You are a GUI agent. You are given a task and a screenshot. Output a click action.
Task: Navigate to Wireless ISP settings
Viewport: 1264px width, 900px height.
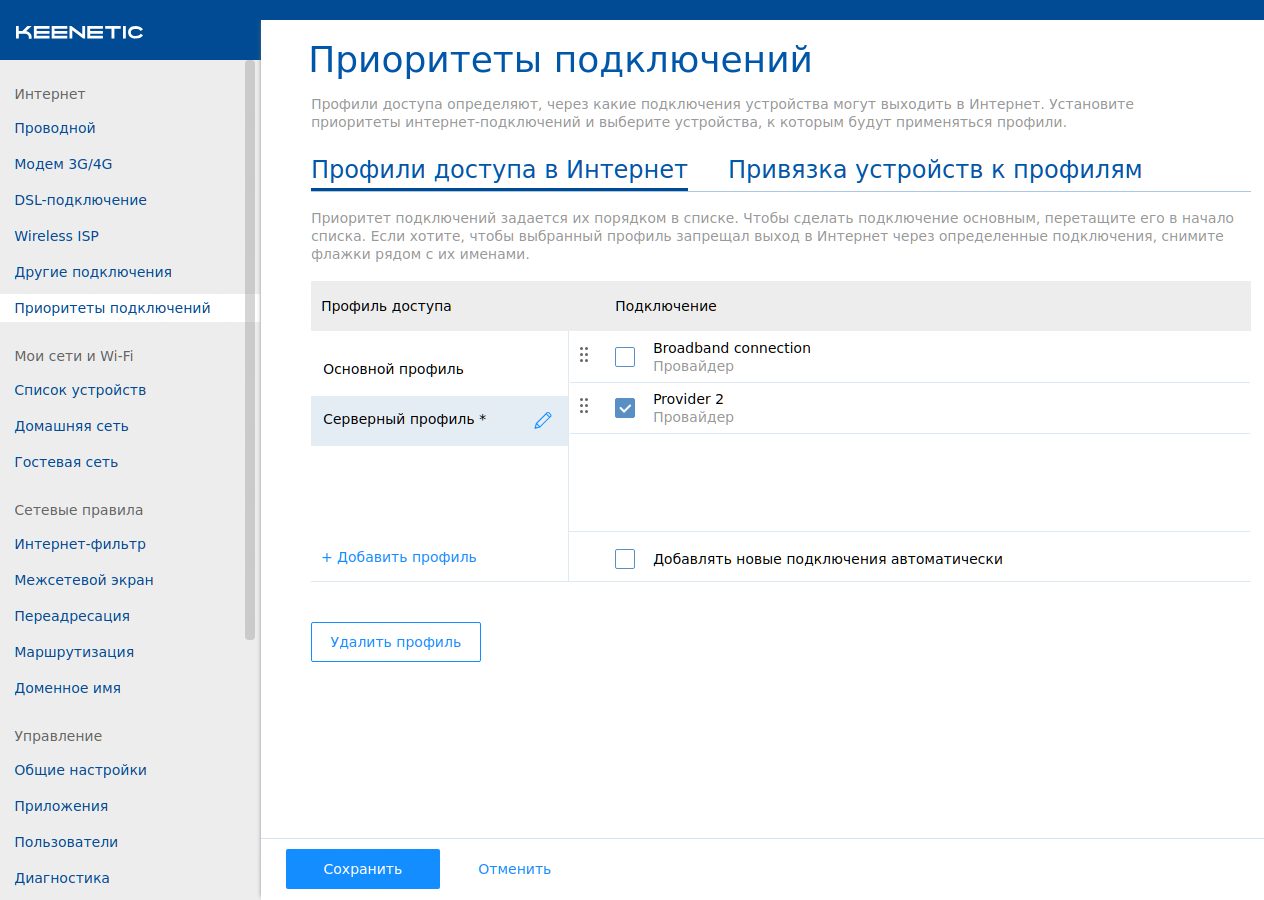[56, 236]
